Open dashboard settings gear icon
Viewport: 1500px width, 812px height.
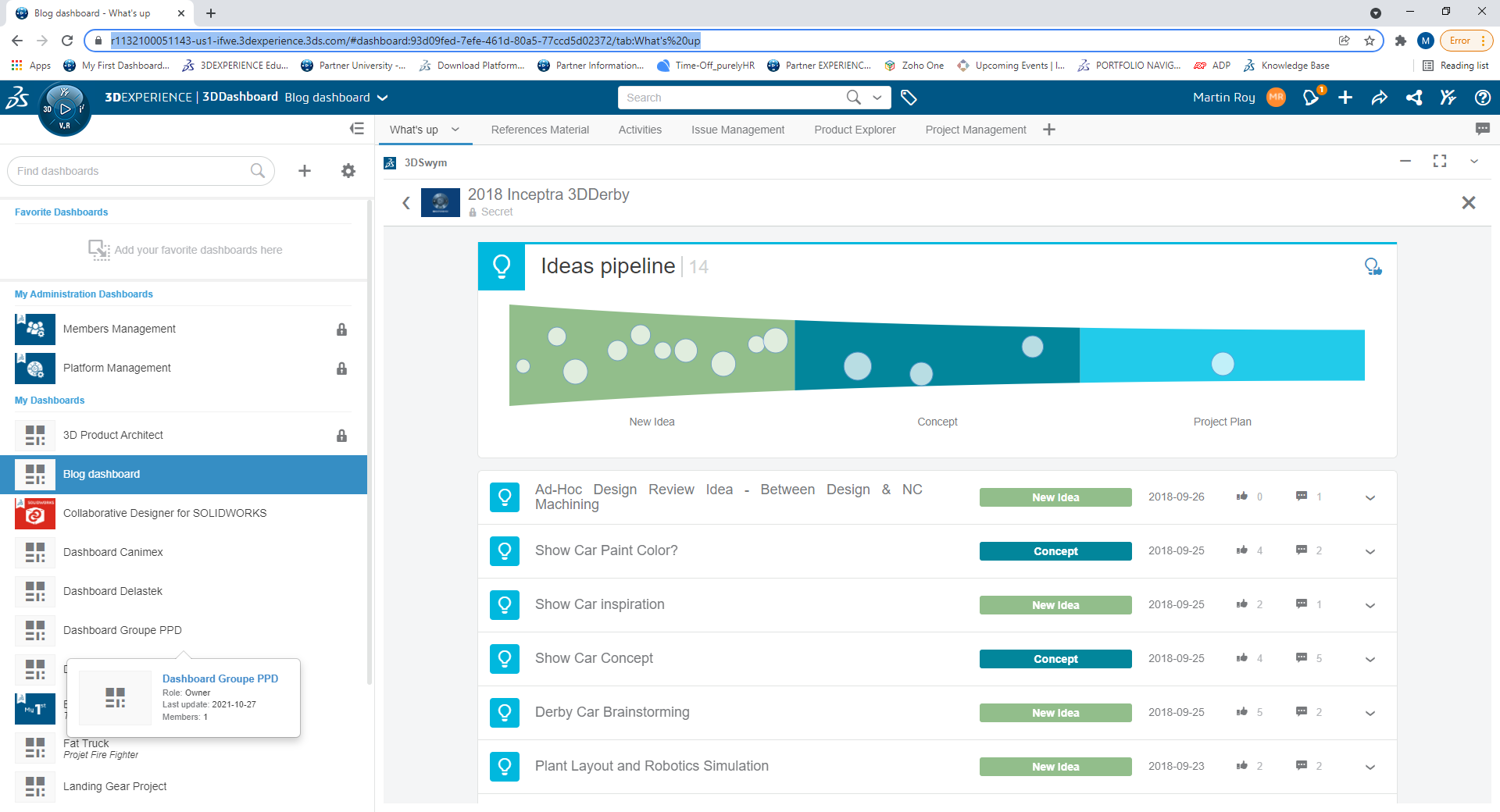click(348, 171)
